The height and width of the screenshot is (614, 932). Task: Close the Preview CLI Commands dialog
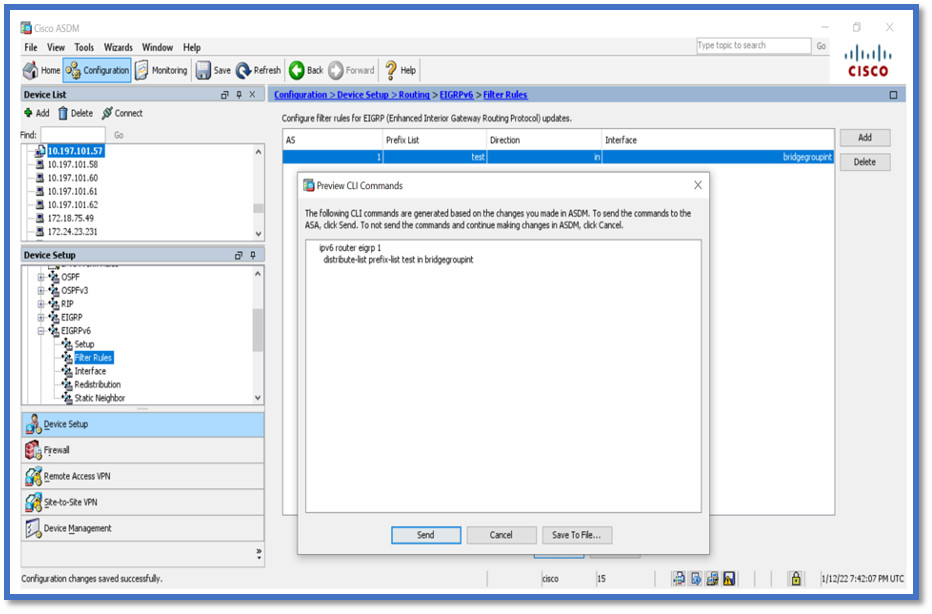(x=698, y=185)
